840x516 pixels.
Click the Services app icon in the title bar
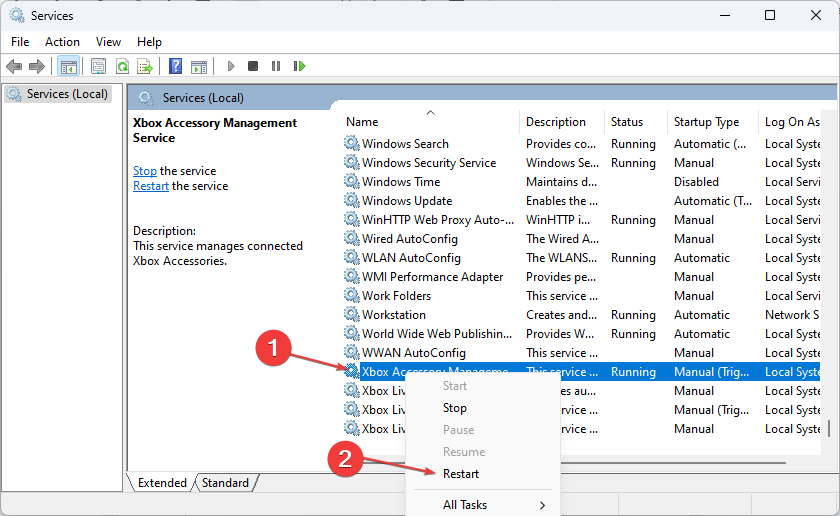[x=17, y=16]
